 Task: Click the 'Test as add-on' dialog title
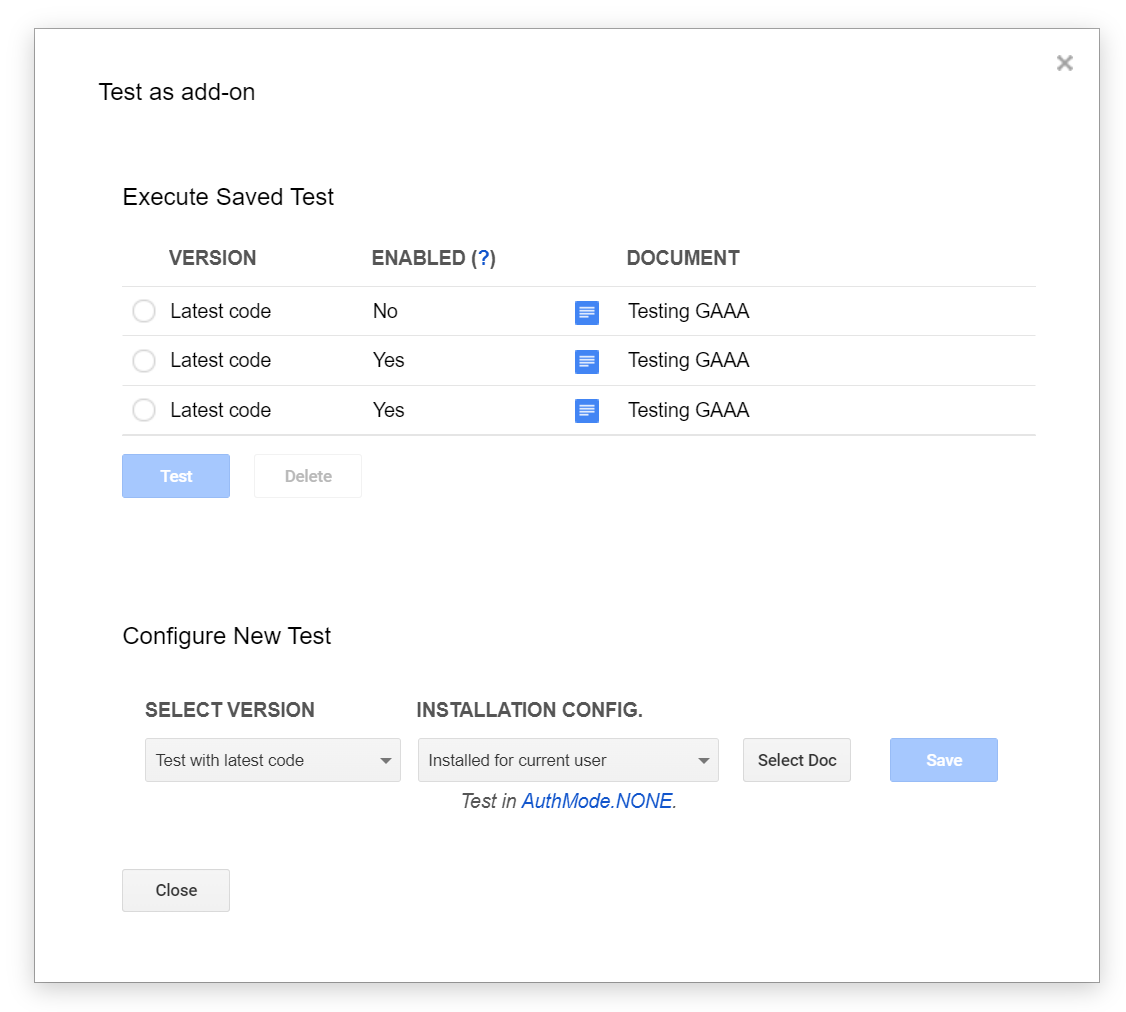pyautogui.click(x=177, y=92)
